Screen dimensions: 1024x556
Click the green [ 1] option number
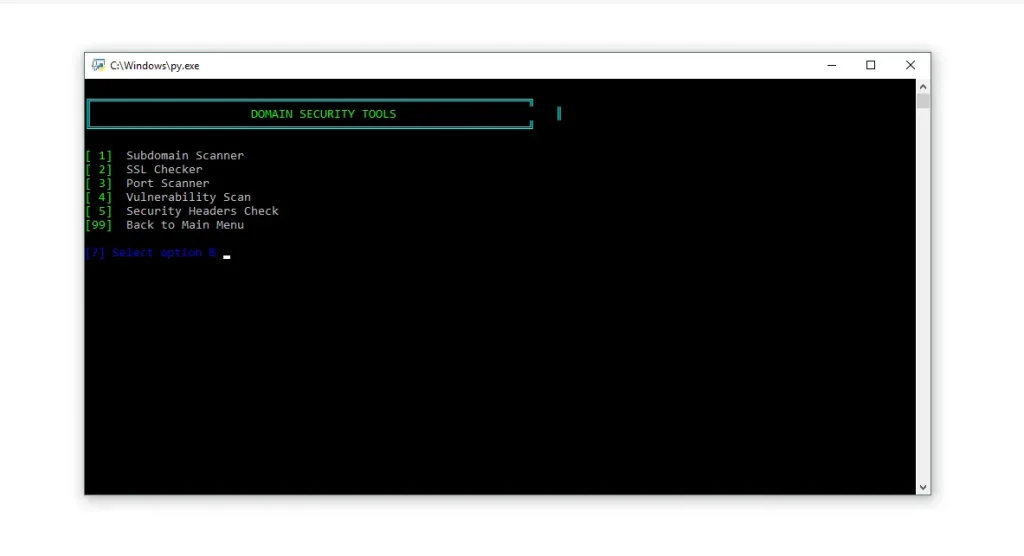[99, 156]
